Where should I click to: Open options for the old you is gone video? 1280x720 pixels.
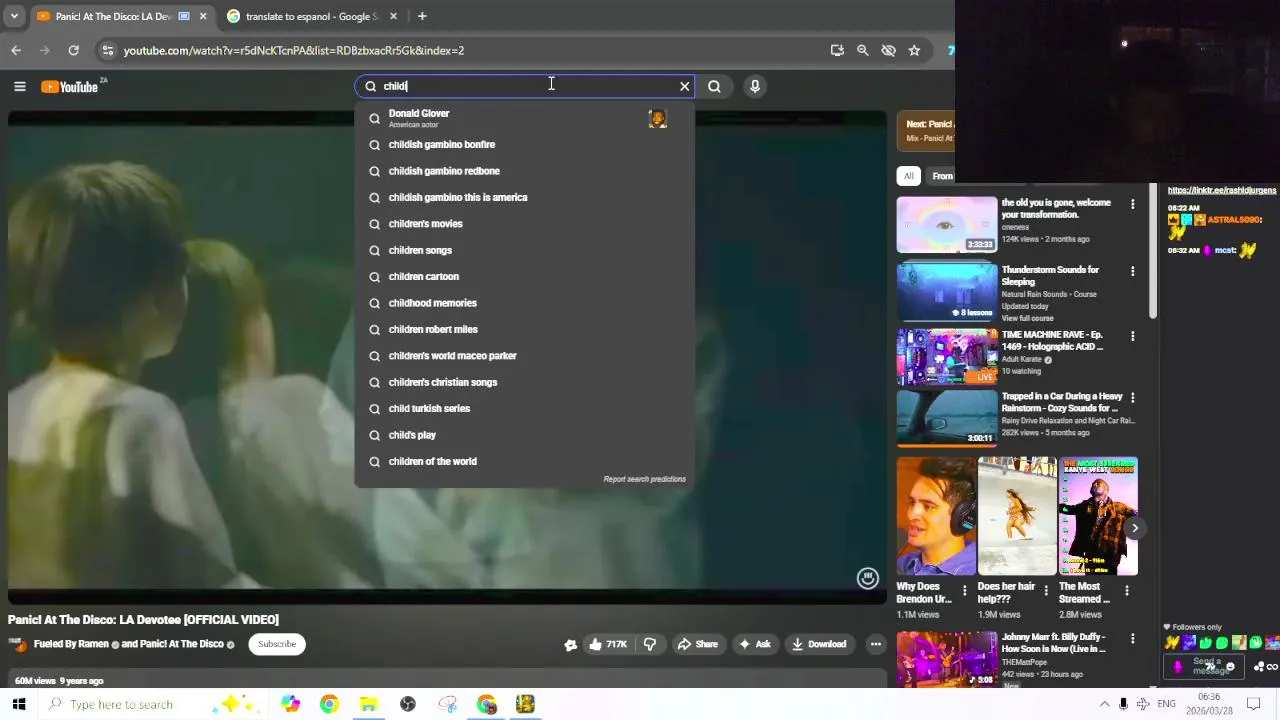[1132, 204]
